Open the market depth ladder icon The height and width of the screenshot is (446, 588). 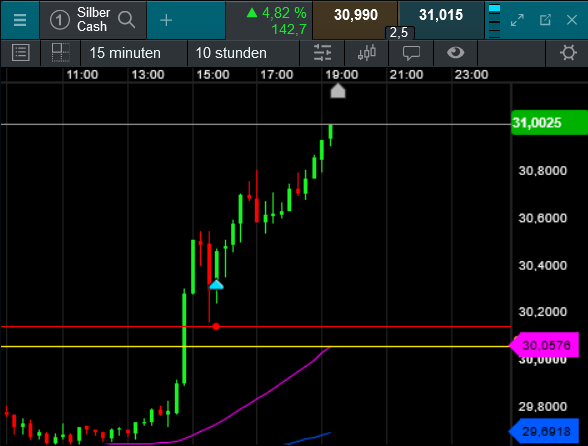pyautogui.click(x=495, y=20)
